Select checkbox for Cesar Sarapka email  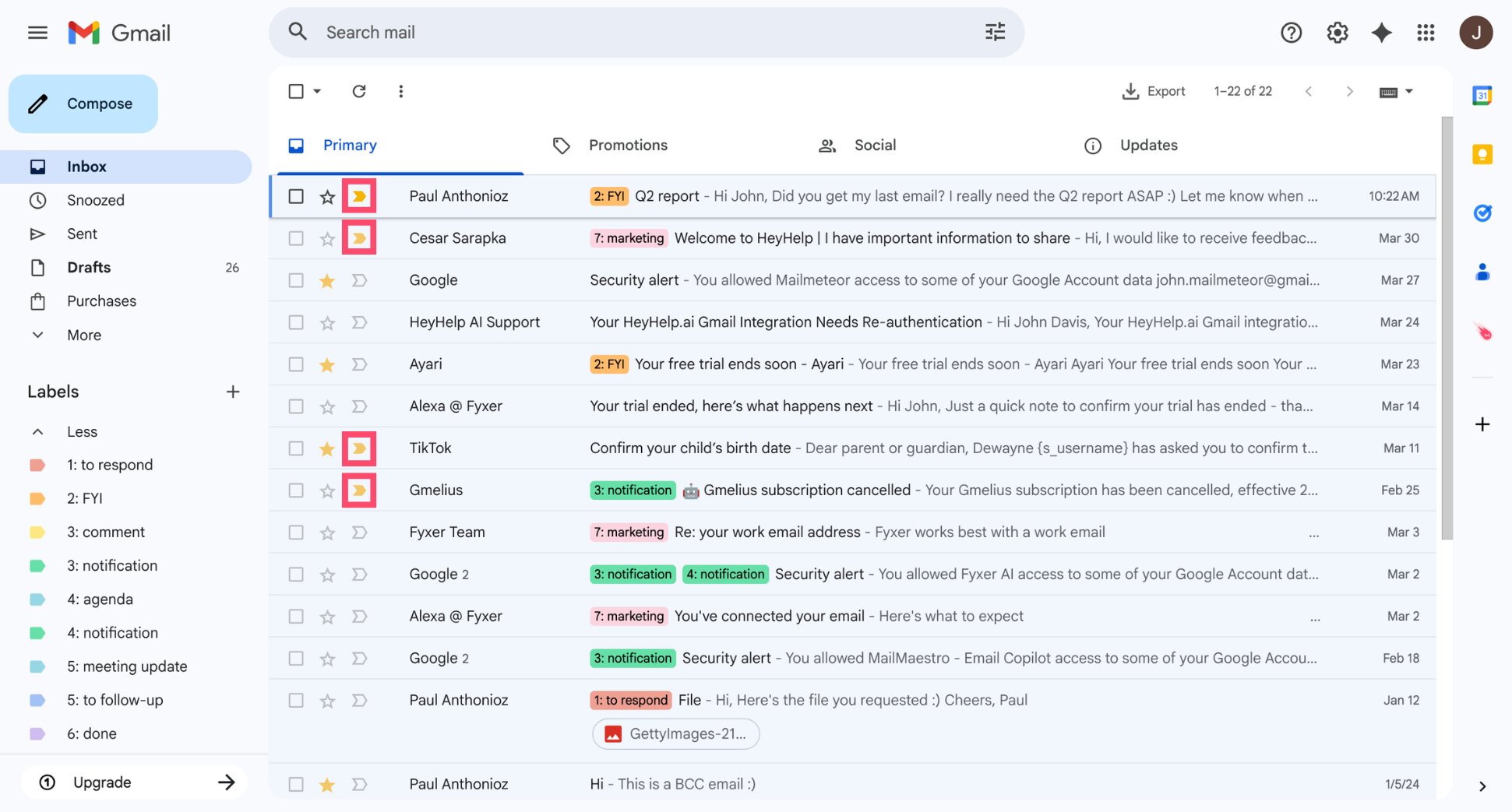pyautogui.click(x=296, y=238)
